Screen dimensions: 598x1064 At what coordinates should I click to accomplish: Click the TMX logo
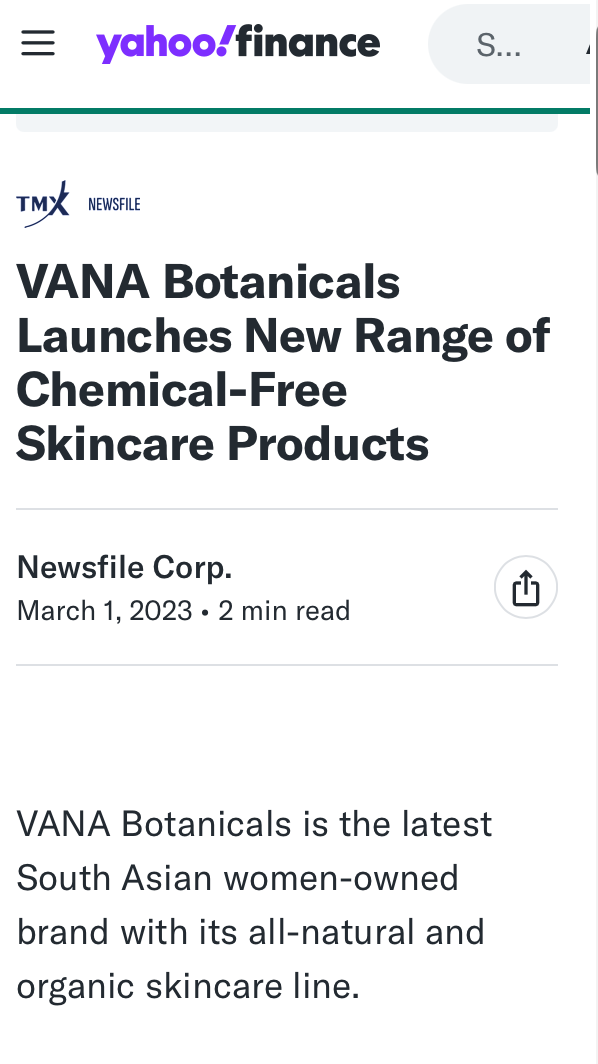(x=43, y=204)
